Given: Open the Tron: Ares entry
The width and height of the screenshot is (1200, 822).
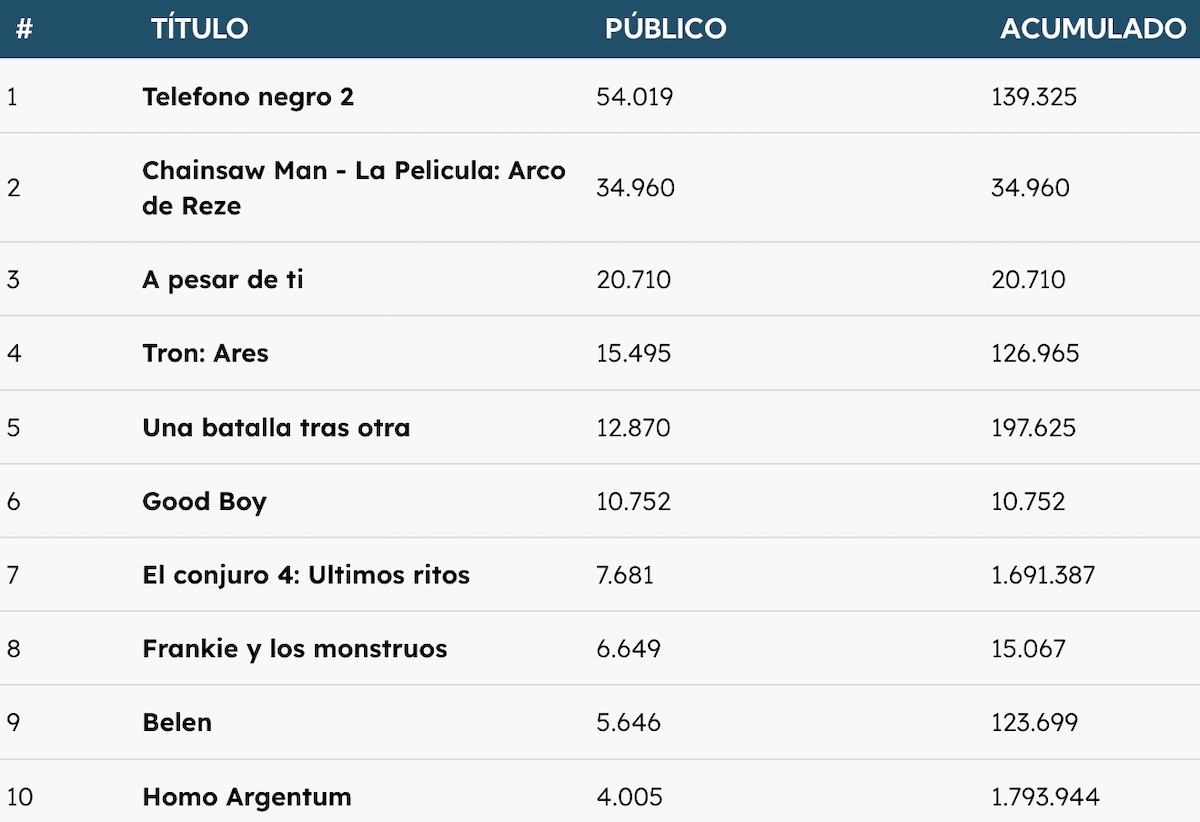Looking at the screenshot, I should tap(205, 353).
